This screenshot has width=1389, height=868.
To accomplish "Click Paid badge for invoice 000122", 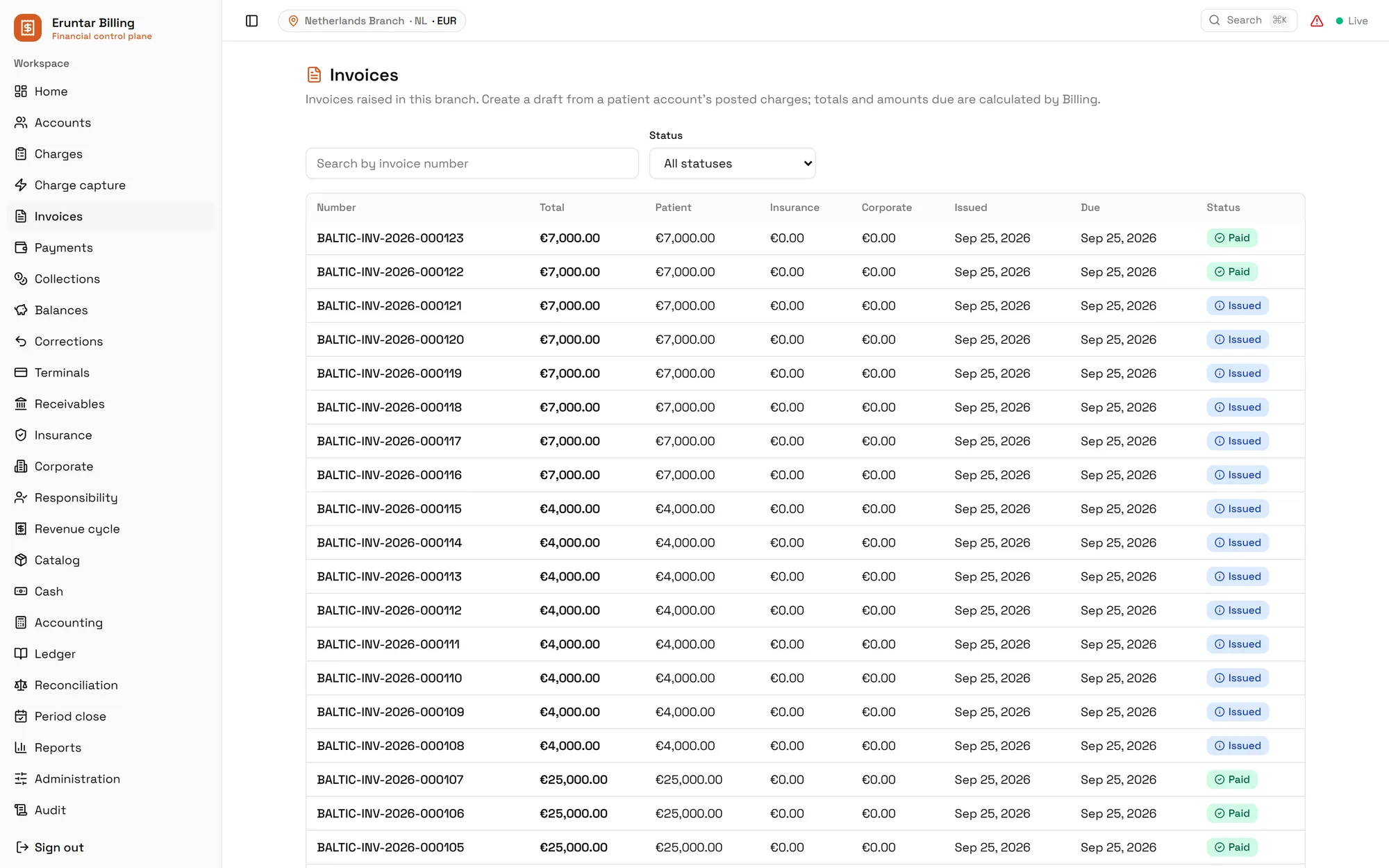I will [1232, 272].
